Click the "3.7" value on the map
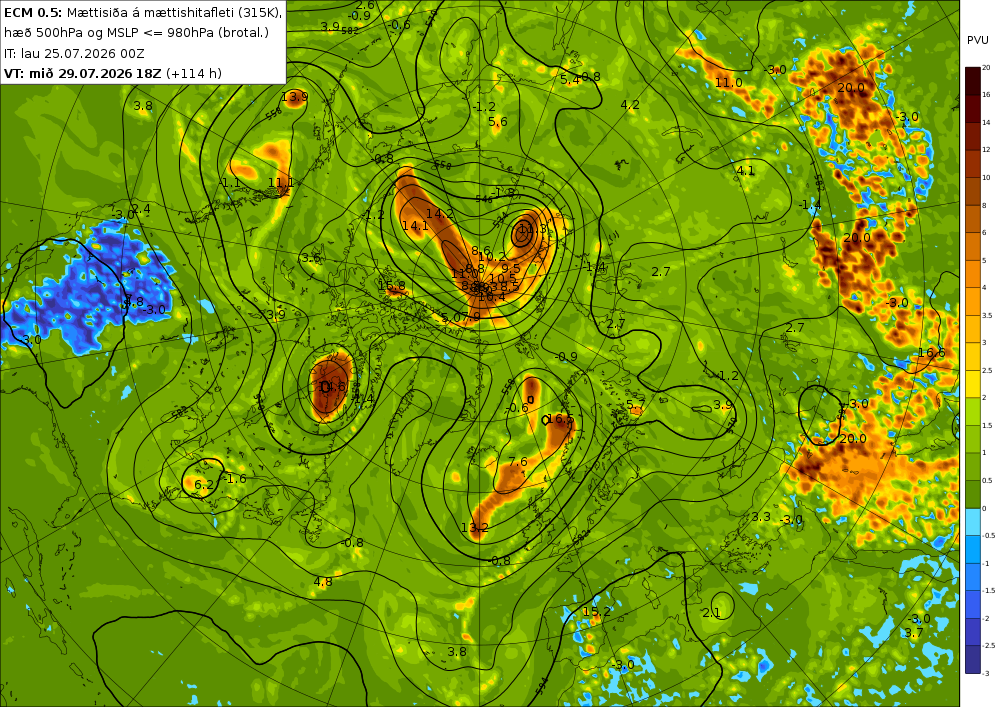 (914, 633)
